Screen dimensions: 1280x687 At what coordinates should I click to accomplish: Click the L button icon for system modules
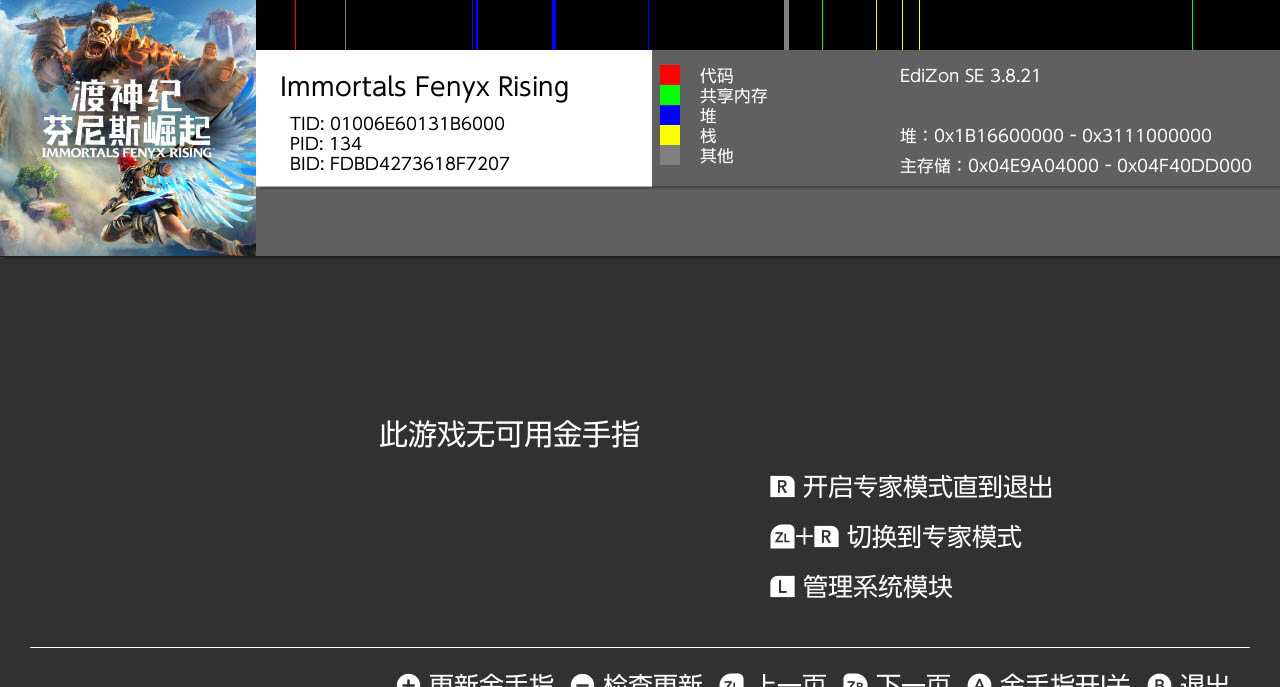782,587
